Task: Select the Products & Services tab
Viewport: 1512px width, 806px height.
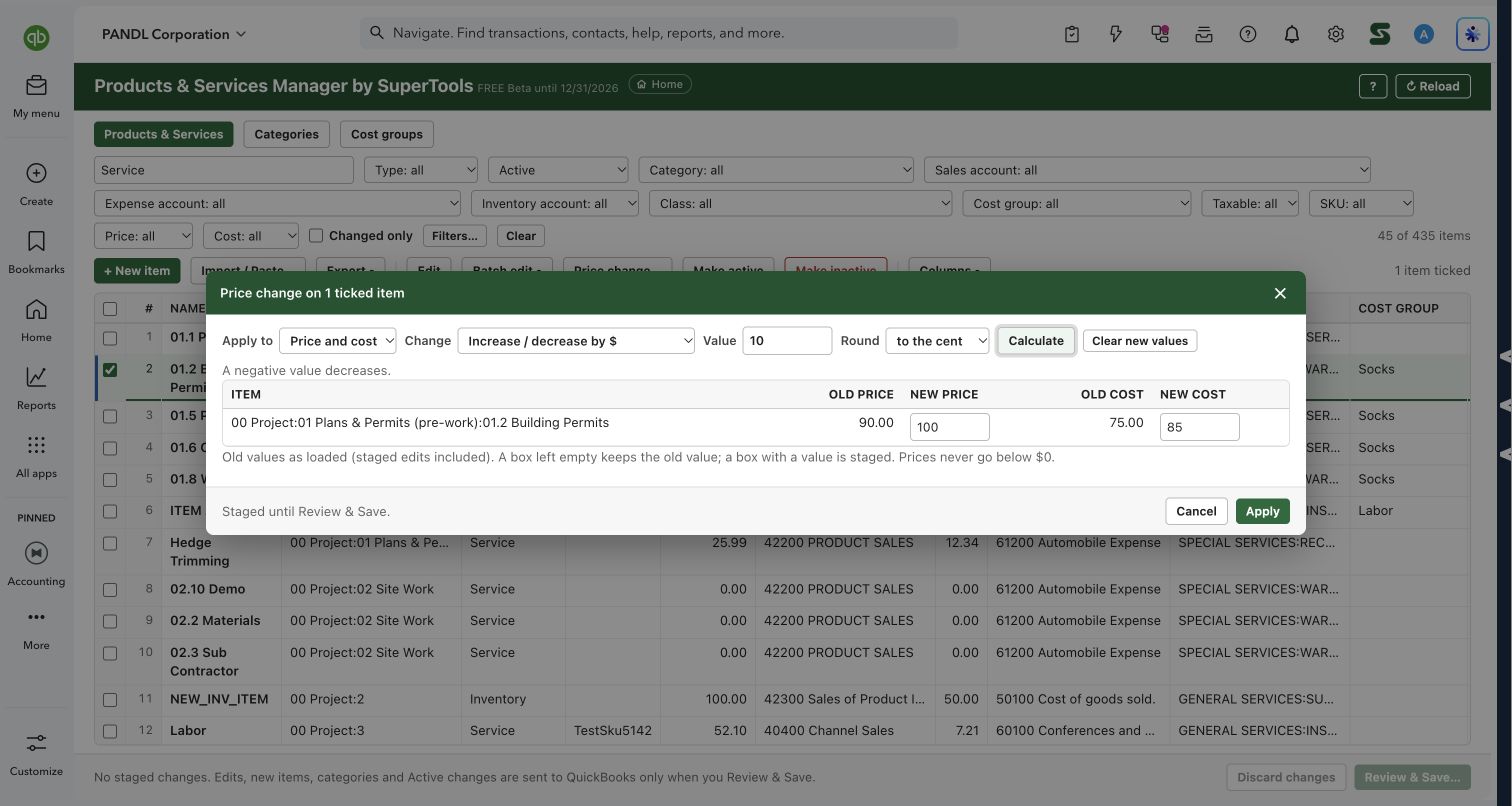Action: (164, 134)
